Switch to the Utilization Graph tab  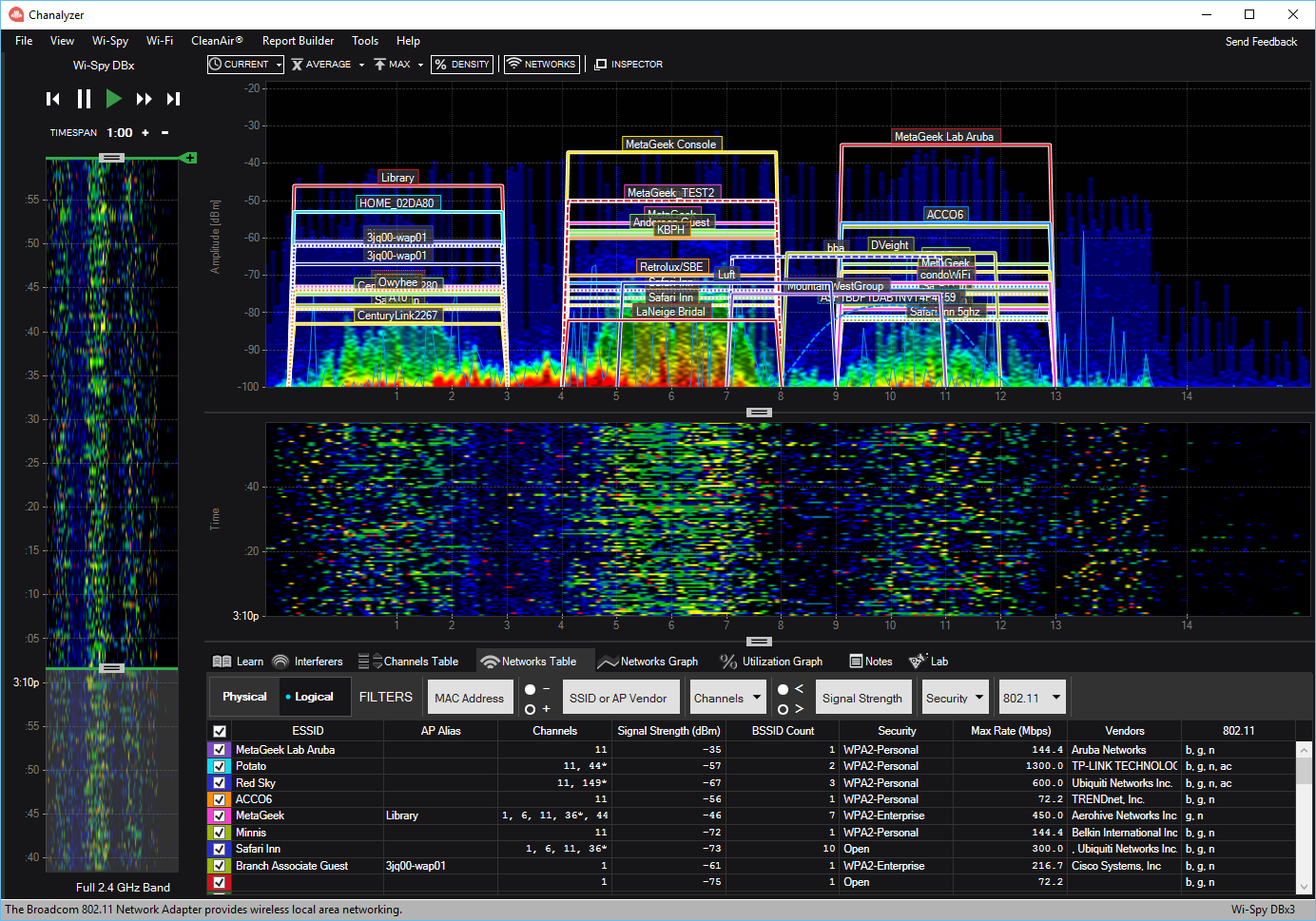point(771,662)
